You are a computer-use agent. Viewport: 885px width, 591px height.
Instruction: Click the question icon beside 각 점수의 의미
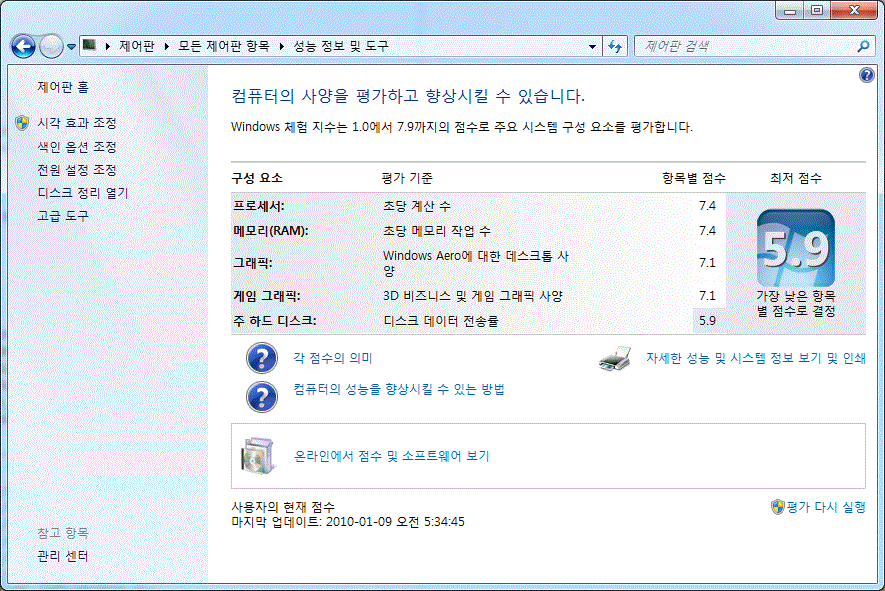261,358
